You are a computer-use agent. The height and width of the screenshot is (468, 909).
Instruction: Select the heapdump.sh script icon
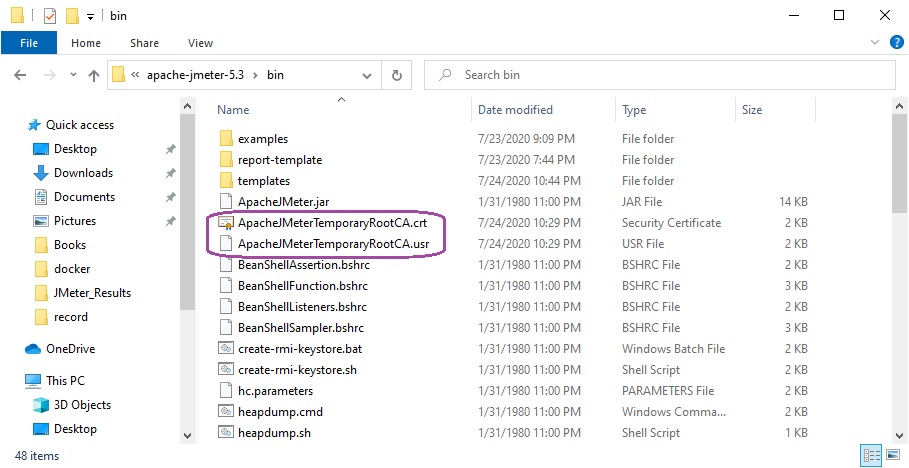coord(225,433)
